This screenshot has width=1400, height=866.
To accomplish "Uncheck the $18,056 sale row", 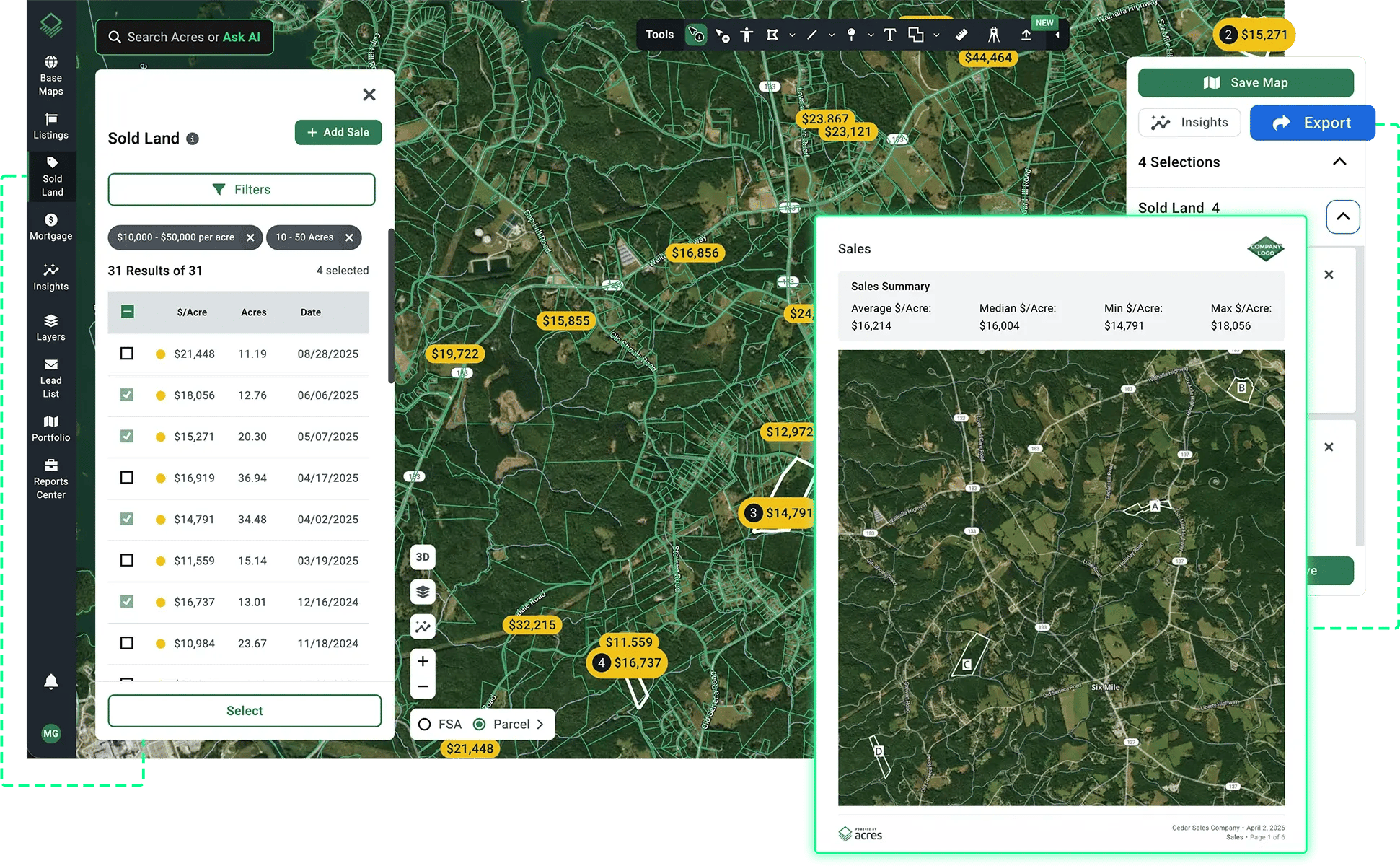I will click(127, 395).
